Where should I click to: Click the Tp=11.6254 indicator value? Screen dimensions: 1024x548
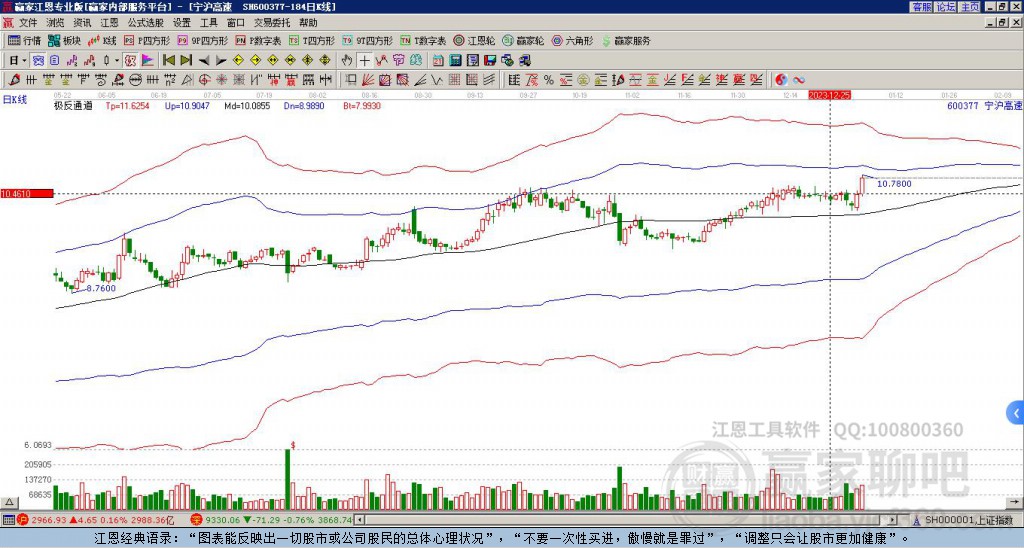pyautogui.click(x=127, y=105)
